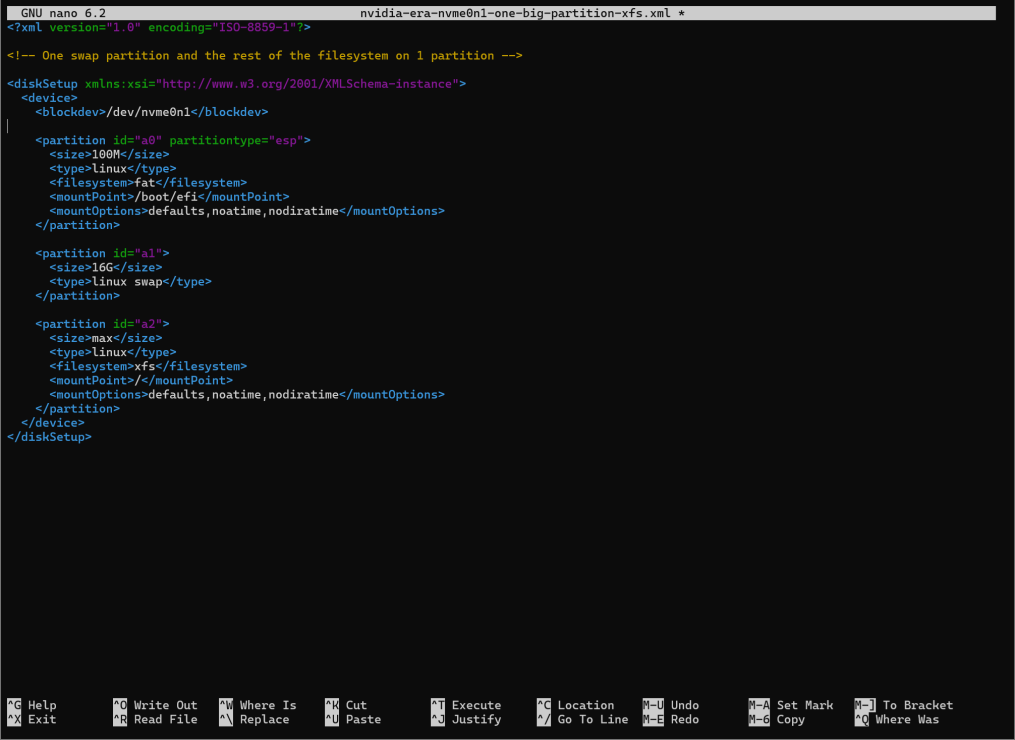
Task: Click the M-E Redo shortcut
Action: [x=671, y=719]
